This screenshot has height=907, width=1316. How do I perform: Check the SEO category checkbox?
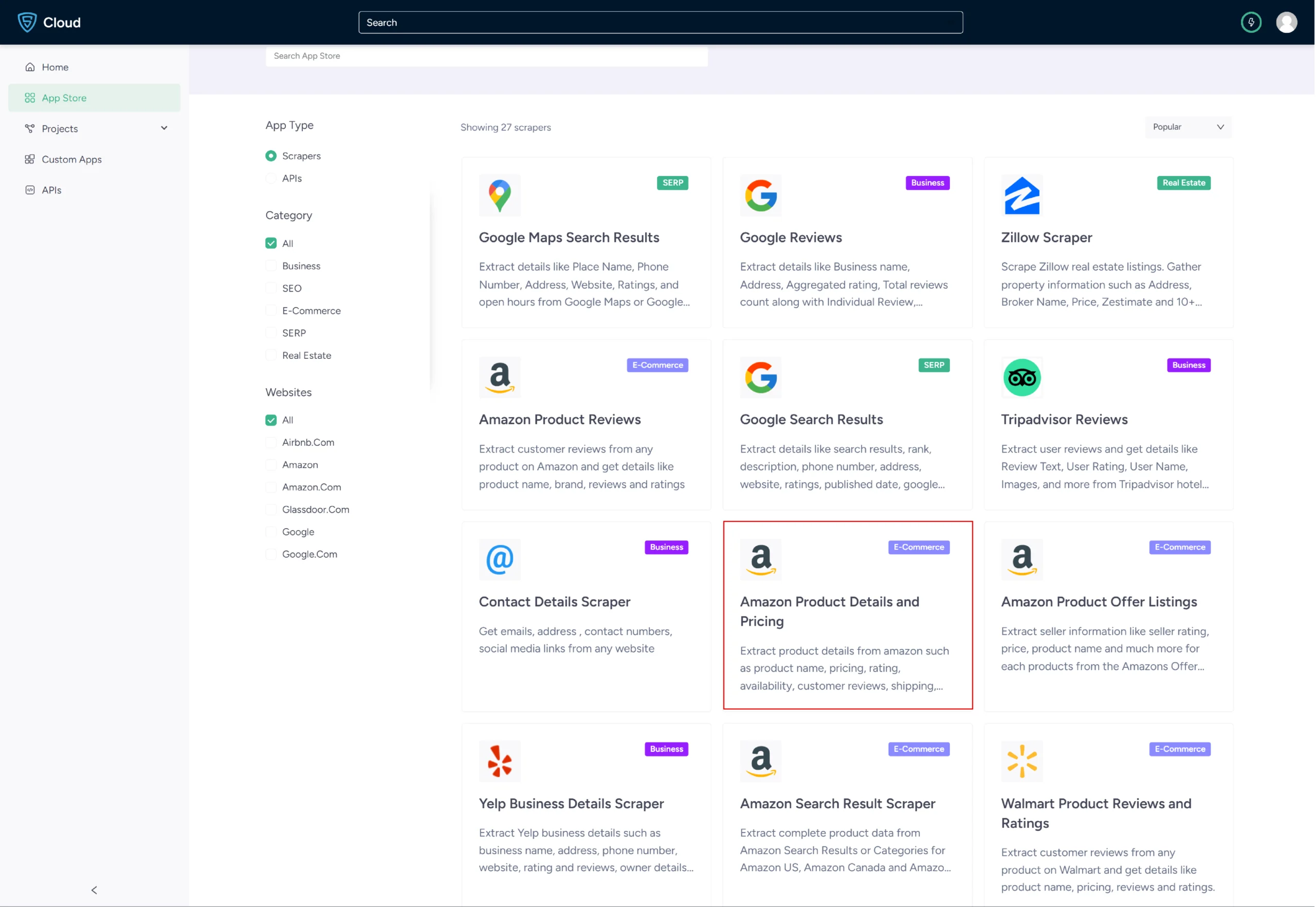pos(271,288)
